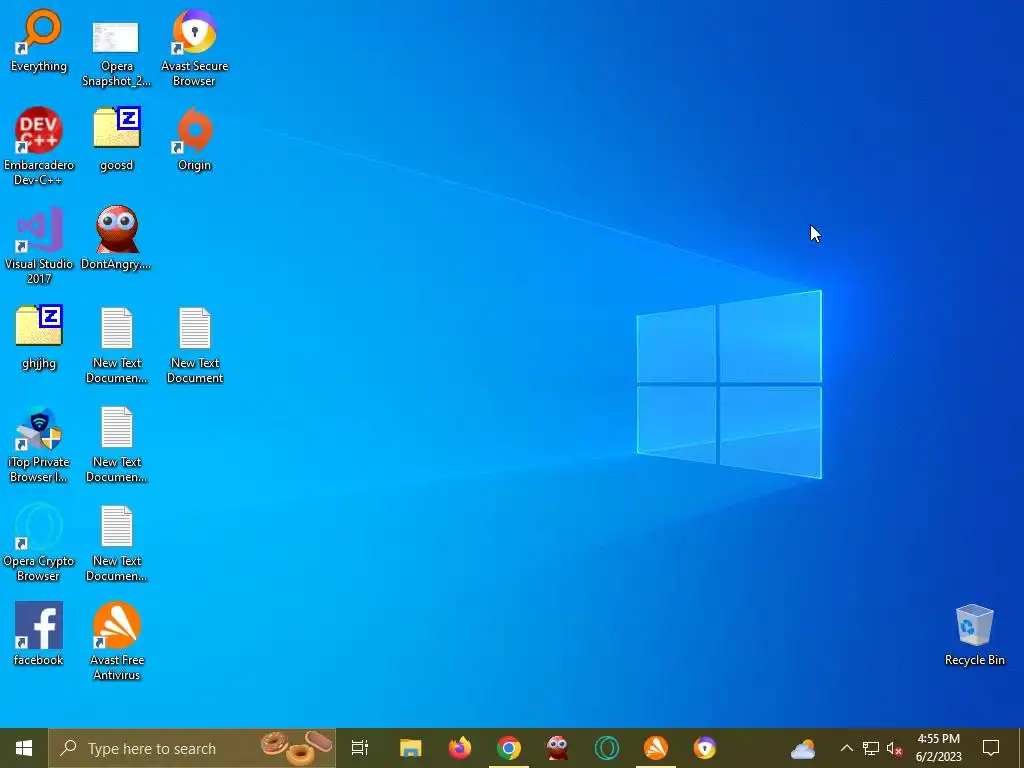Select the Embarcadero Dev-C++ desktop shortcut
1024x768 pixels.
pos(39,146)
